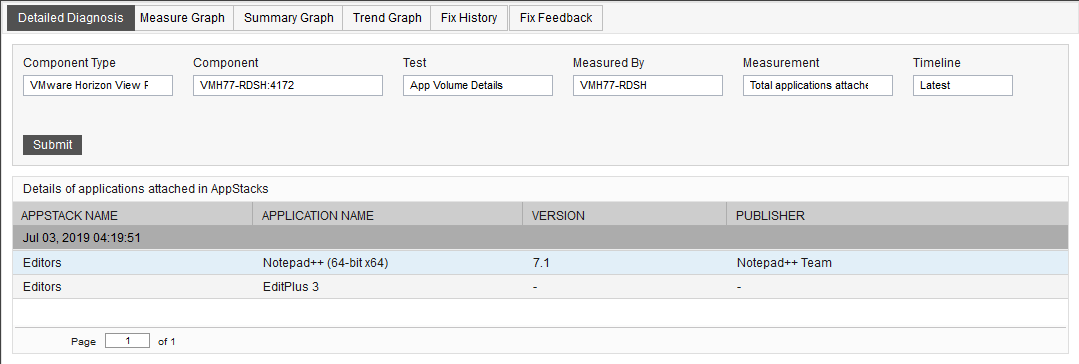Viewport: 1079px width, 364px height.
Task: Open the Trend Graph tab
Action: coord(387,18)
